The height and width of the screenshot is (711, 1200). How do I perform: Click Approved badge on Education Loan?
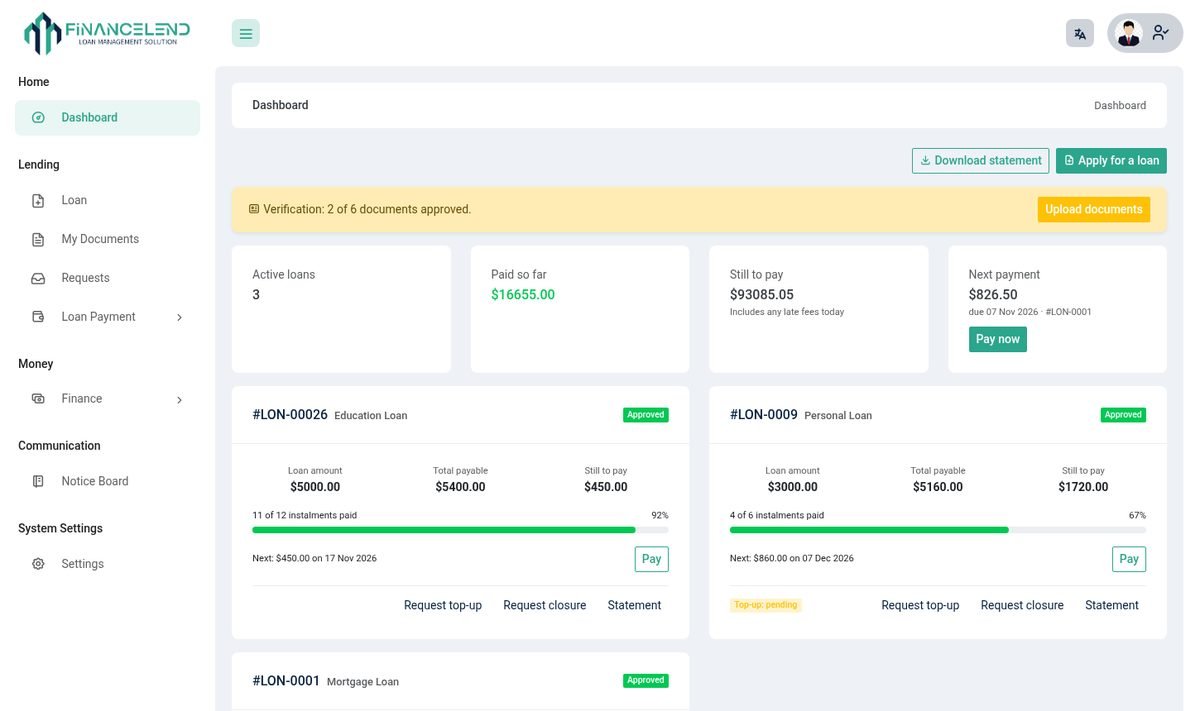click(645, 415)
